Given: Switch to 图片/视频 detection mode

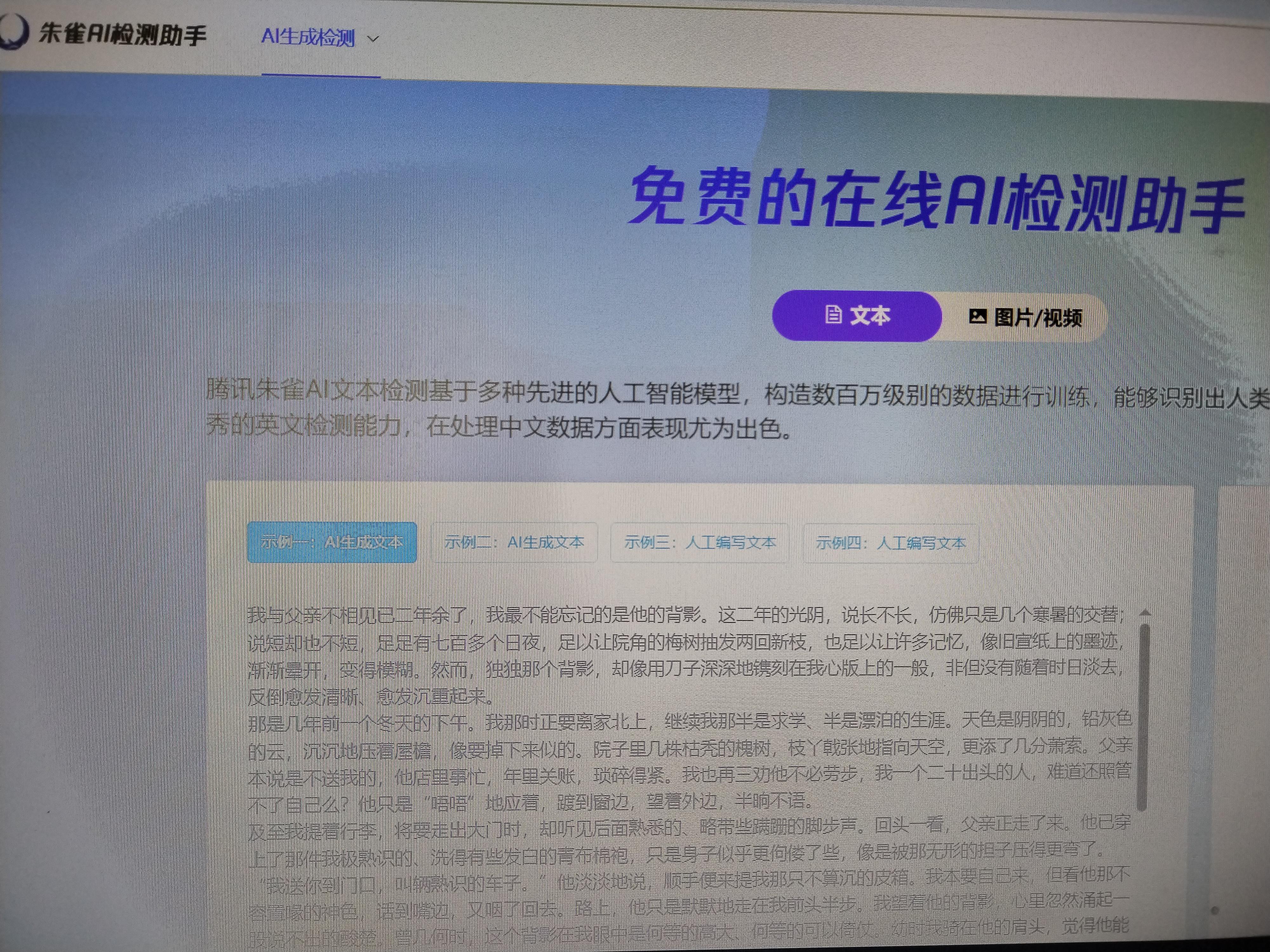Looking at the screenshot, I should [1025, 317].
